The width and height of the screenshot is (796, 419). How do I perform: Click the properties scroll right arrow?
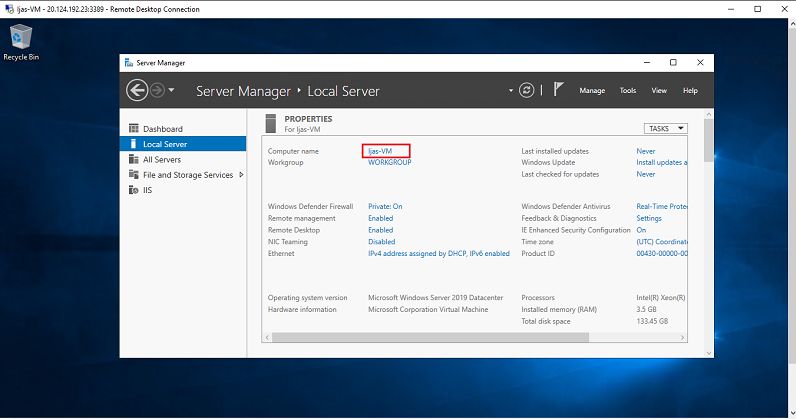pos(682,337)
